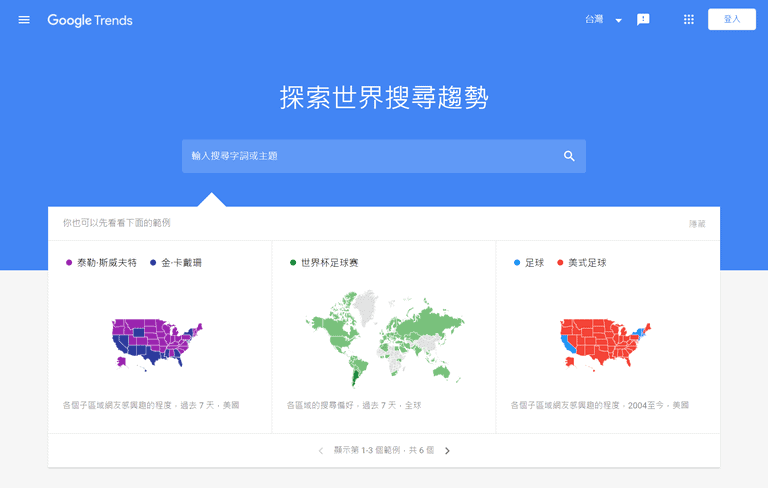Open the 泰勒·斯威夫特 US map example
The height and width of the screenshot is (488, 768).
tap(157, 343)
